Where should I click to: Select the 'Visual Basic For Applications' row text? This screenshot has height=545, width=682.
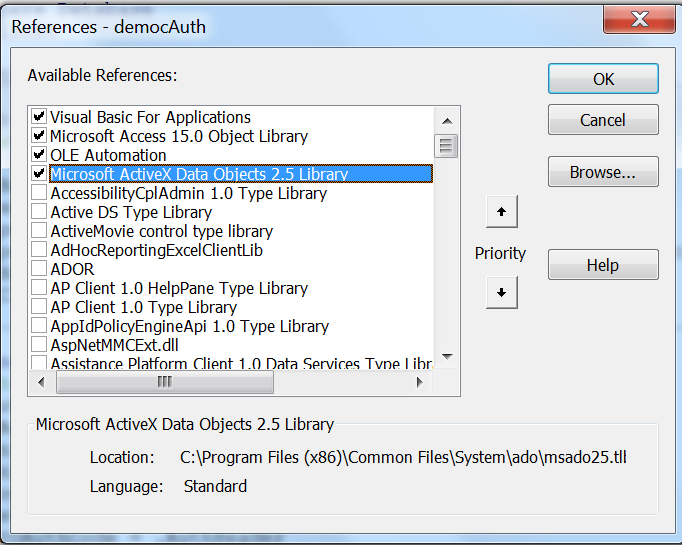coord(150,117)
